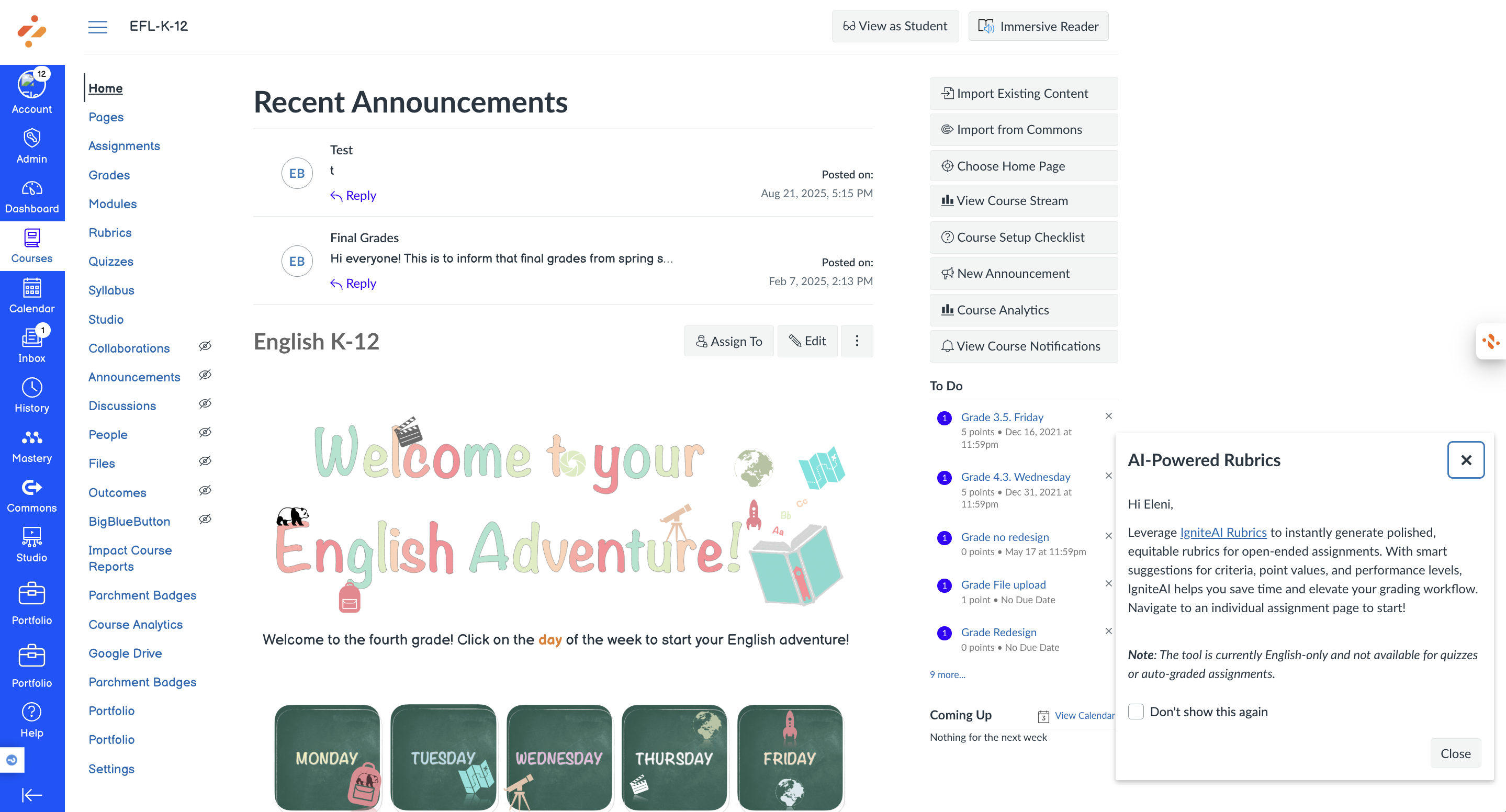
Task: Follow the IgniteAI Rubrics link
Action: click(x=1223, y=532)
